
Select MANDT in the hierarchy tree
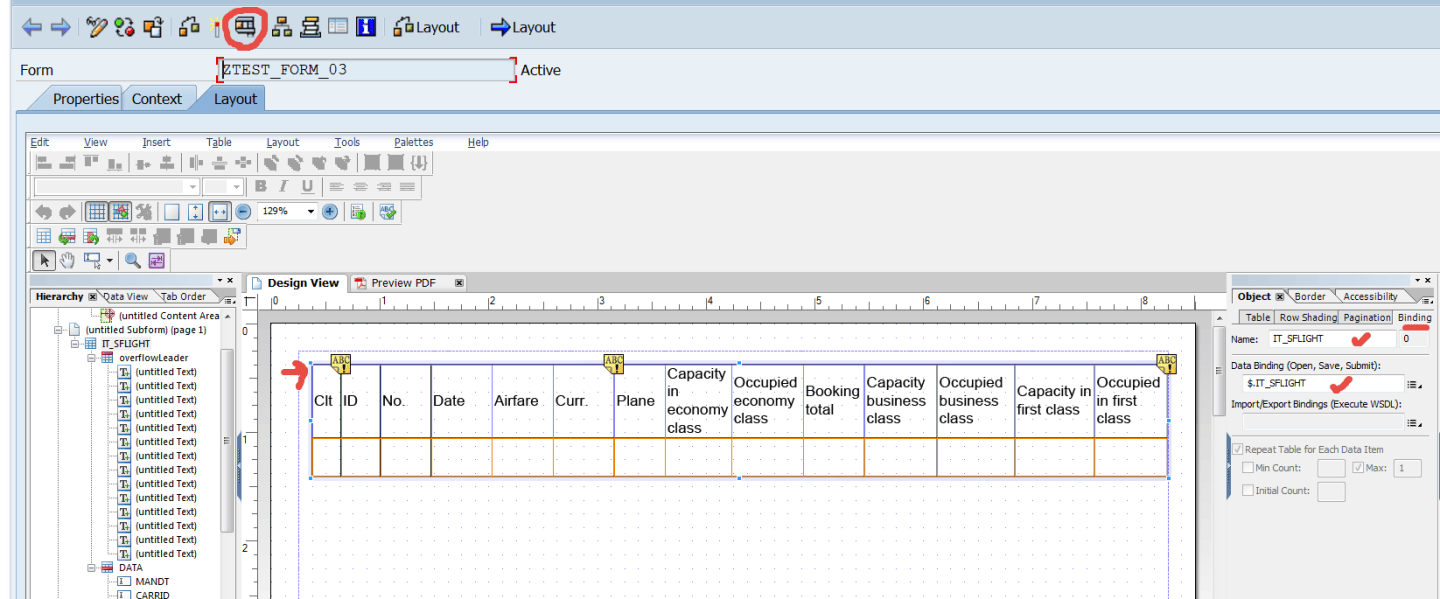(152, 582)
